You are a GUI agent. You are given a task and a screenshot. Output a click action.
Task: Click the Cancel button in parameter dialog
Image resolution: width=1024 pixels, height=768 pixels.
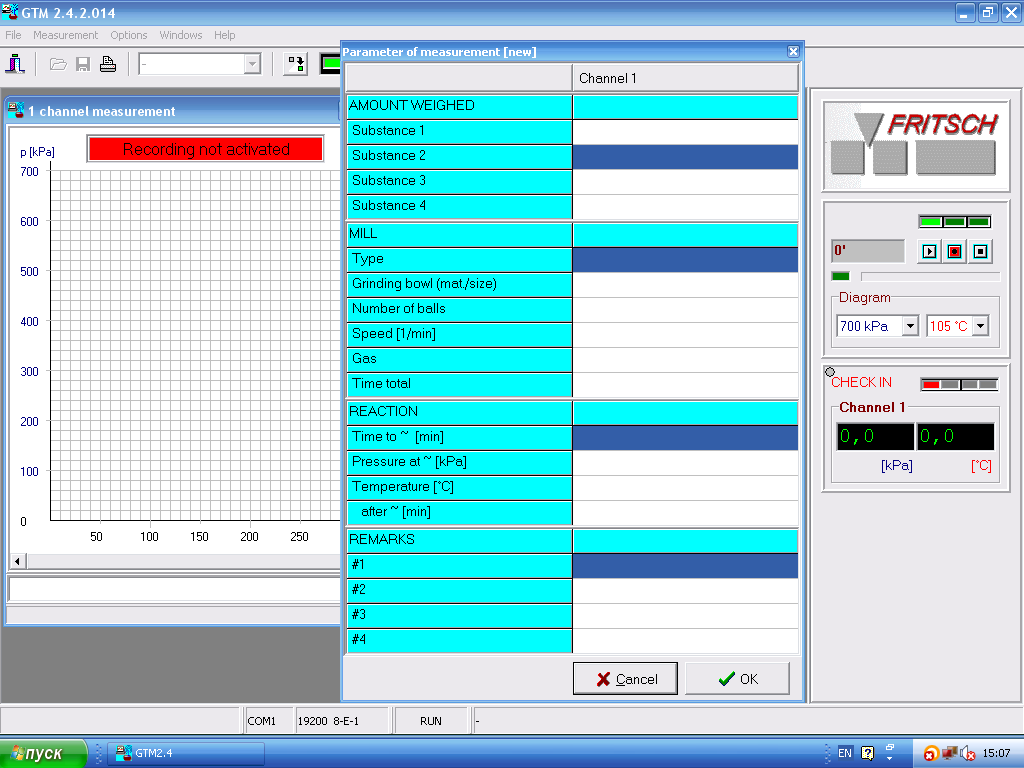tap(625, 679)
